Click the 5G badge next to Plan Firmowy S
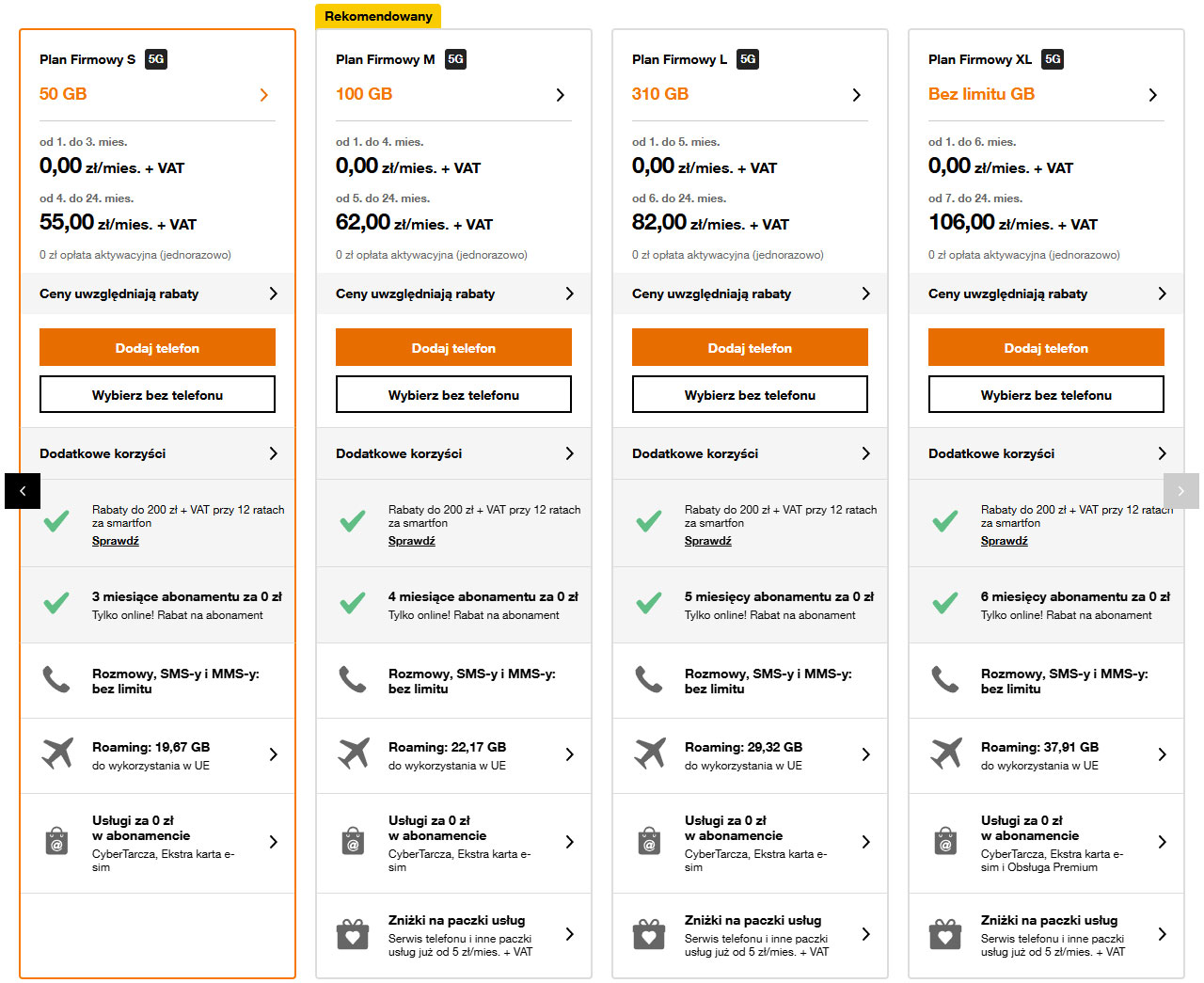The image size is (1204, 983). pos(156,59)
